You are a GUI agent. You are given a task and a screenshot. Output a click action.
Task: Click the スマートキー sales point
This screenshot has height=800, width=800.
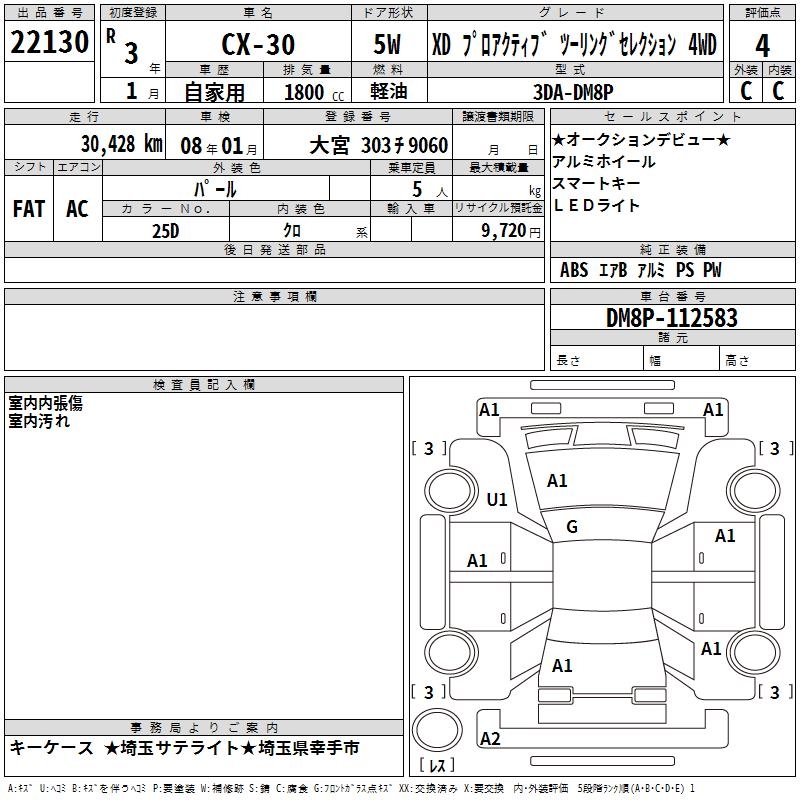tap(596, 183)
